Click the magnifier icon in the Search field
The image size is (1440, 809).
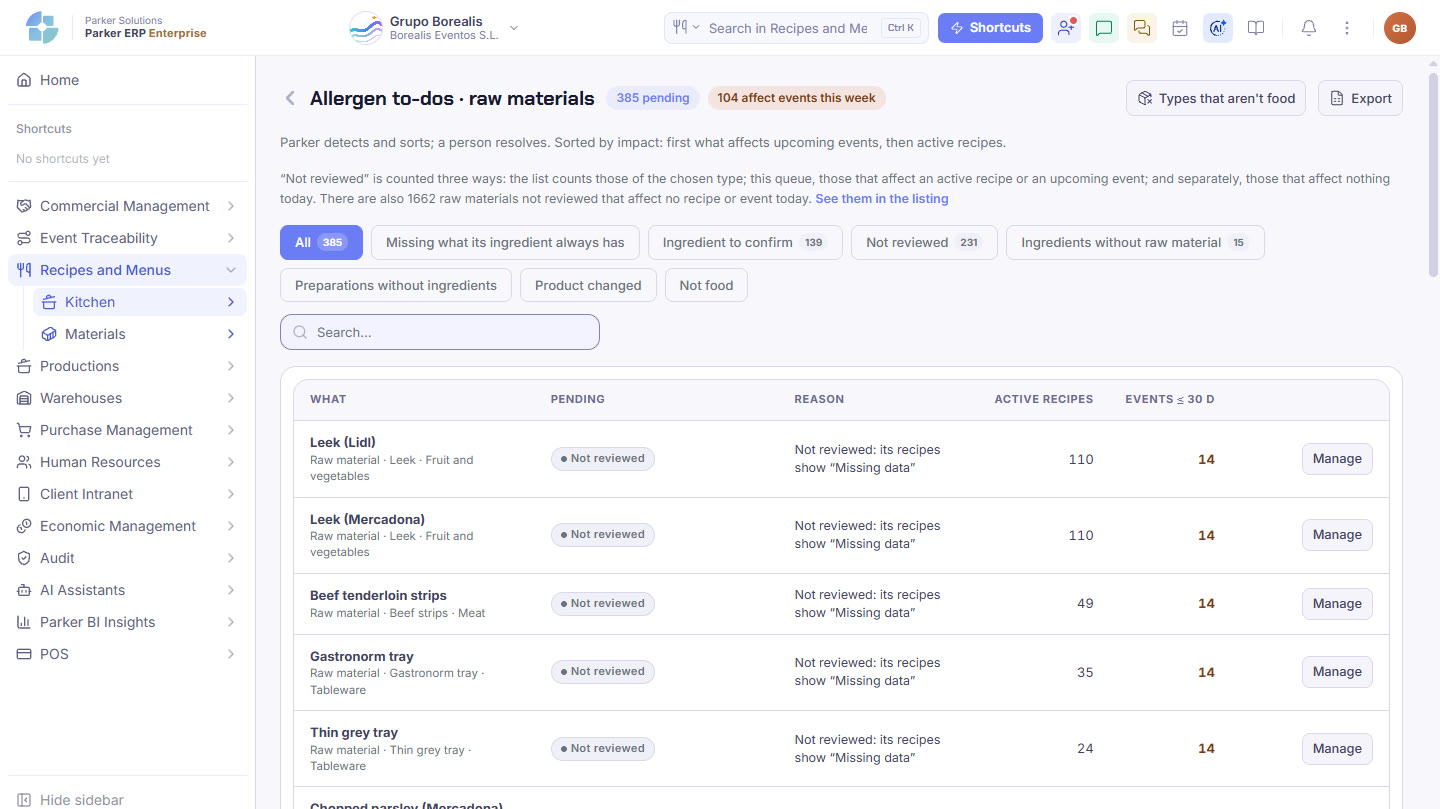pyautogui.click(x=300, y=332)
